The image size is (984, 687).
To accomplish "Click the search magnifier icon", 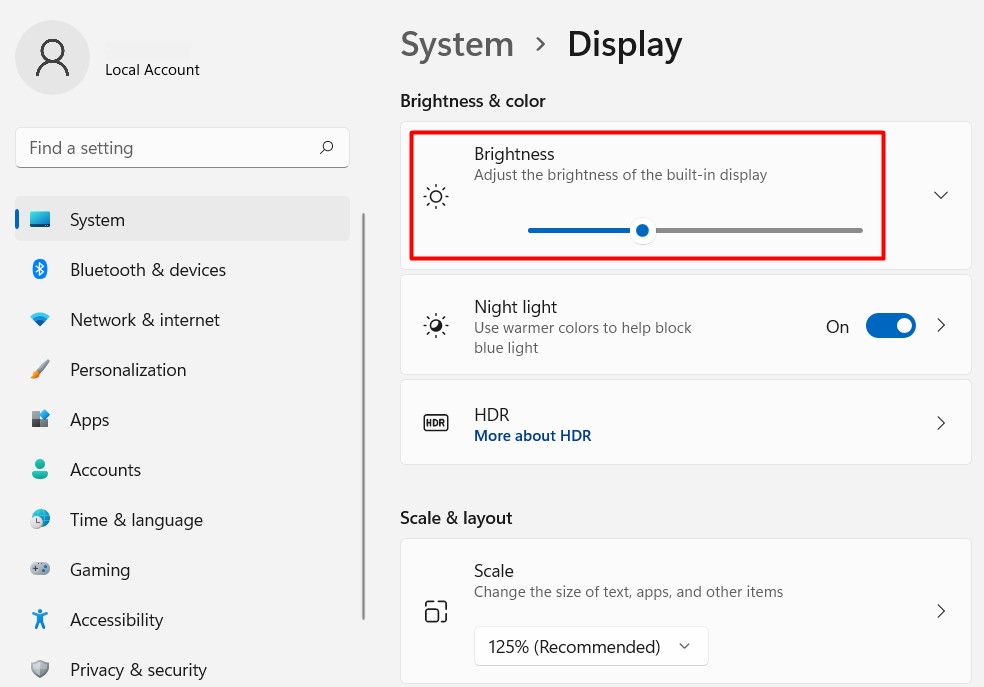I will [x=327, y=148].
